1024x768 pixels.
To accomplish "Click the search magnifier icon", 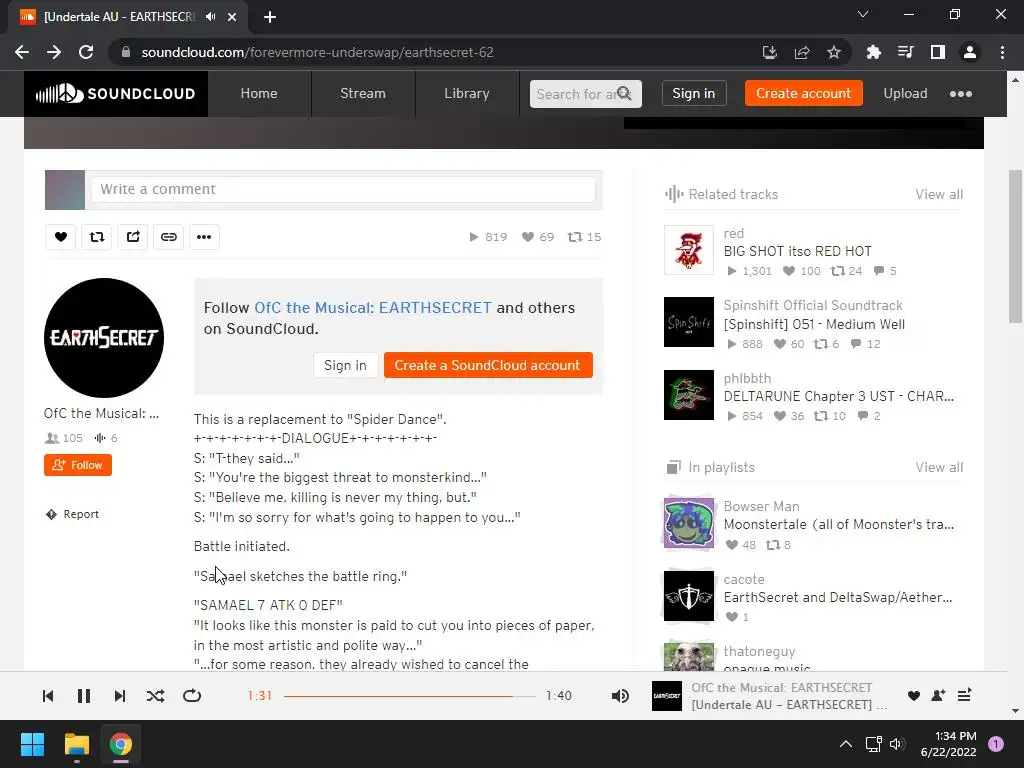I will coord(624,94).
